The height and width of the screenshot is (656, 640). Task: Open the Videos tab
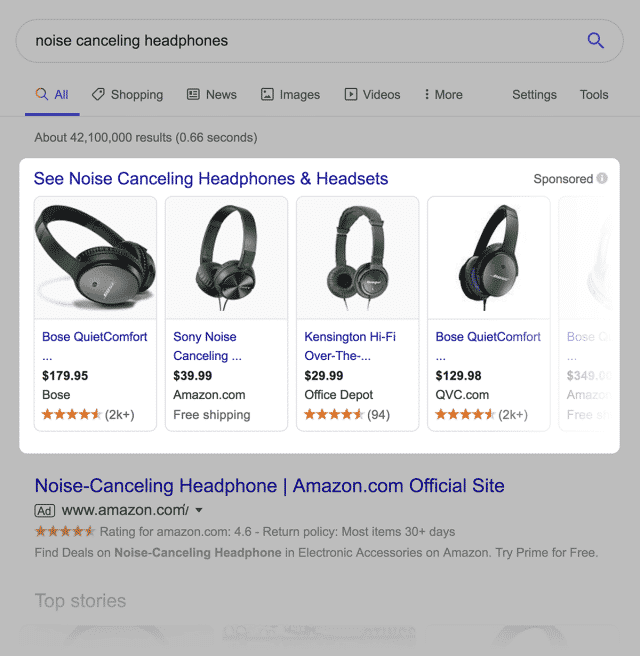coord(372,95)
